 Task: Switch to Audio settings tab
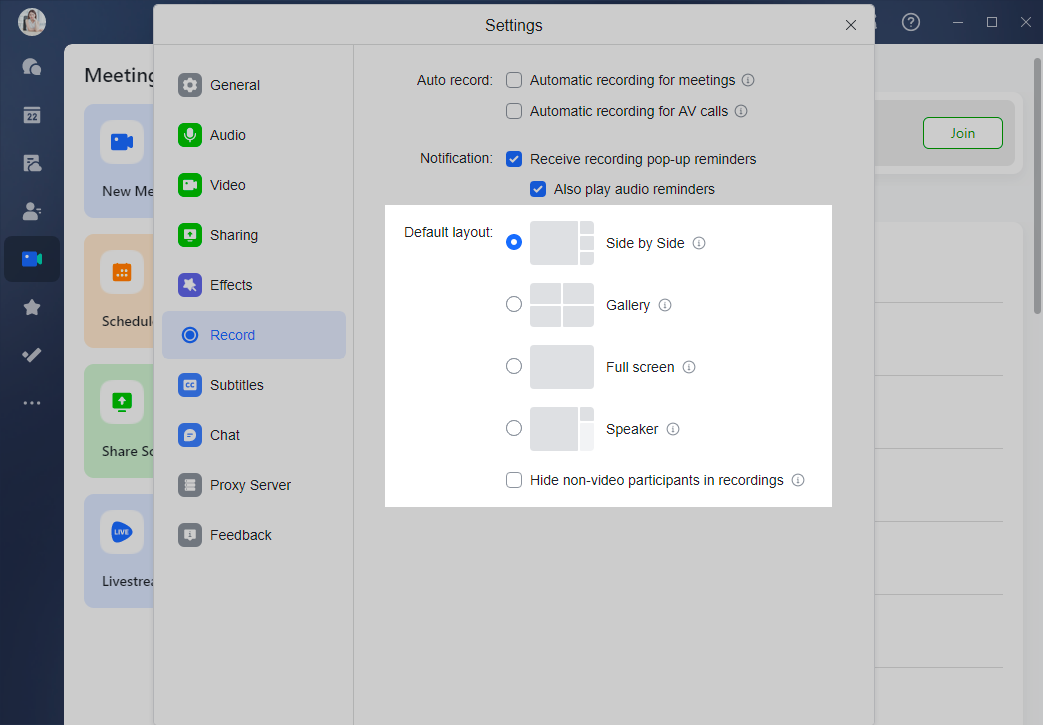[253, 135]
